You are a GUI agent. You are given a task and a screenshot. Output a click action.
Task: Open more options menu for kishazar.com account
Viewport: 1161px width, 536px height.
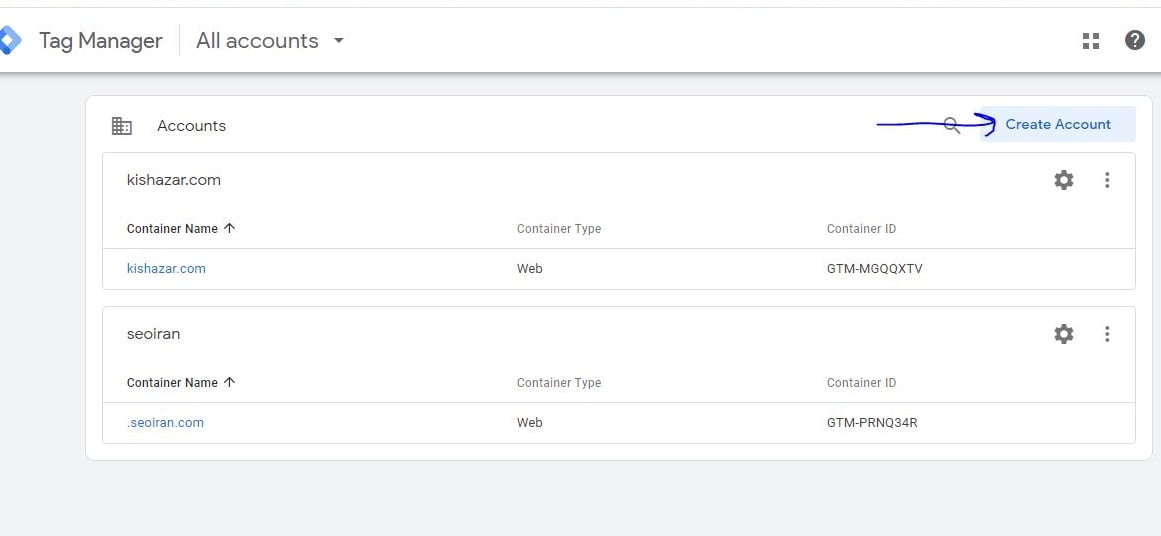tap(1107, 180)
